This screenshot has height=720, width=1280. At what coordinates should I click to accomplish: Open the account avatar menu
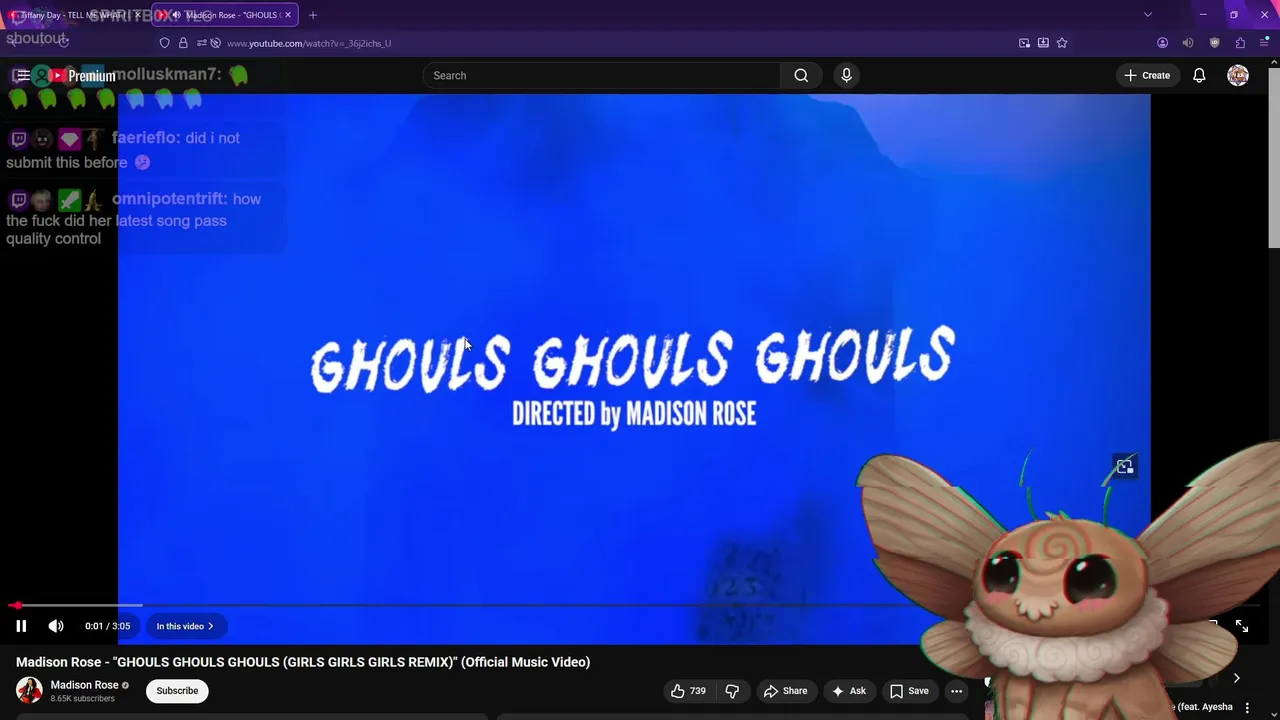coord(1238,75)
